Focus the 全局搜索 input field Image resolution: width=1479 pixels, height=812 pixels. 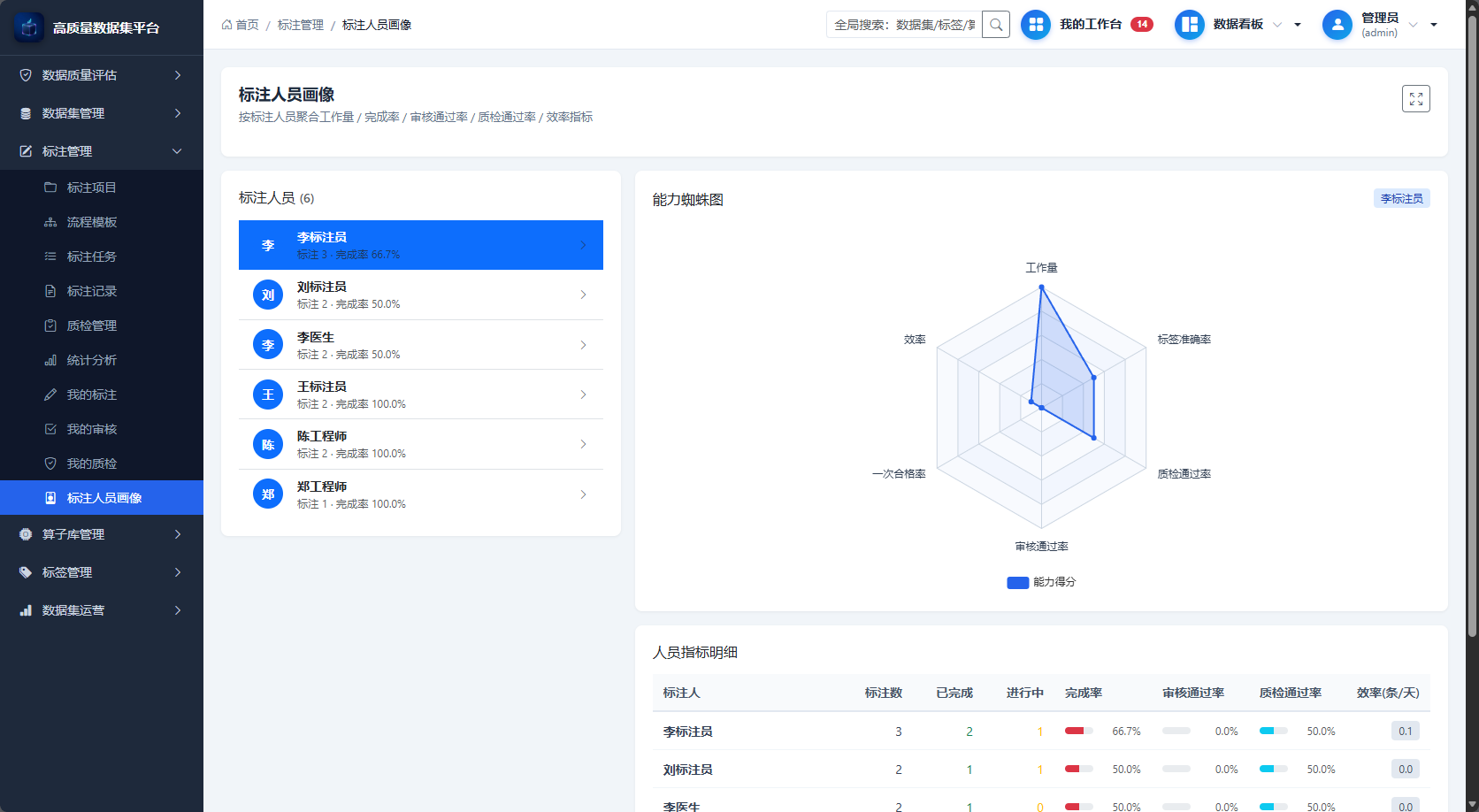click(x=904, y=25)
